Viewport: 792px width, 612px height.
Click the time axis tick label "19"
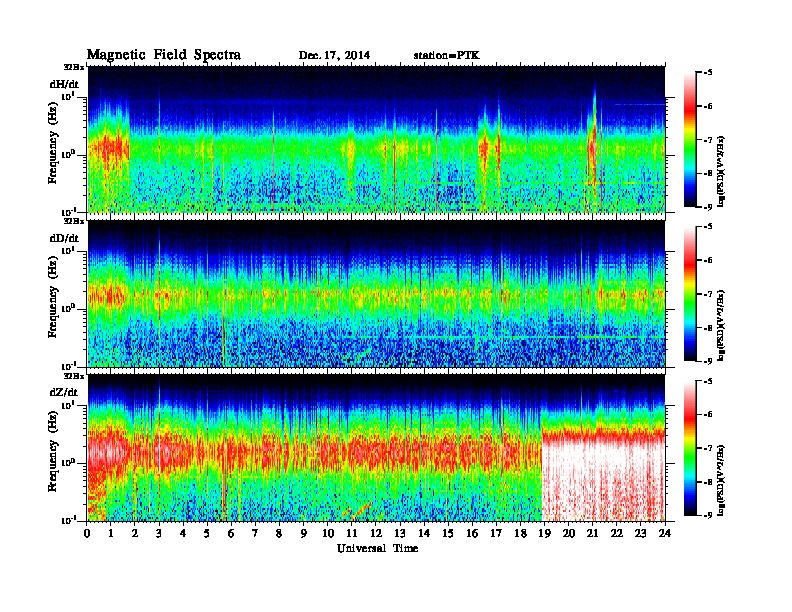(544, 534)
